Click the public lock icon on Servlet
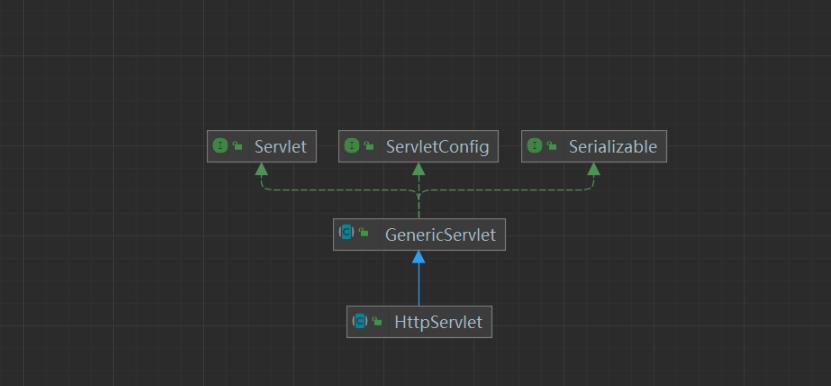Screen dimensions: 831x386 click(237, 146)
